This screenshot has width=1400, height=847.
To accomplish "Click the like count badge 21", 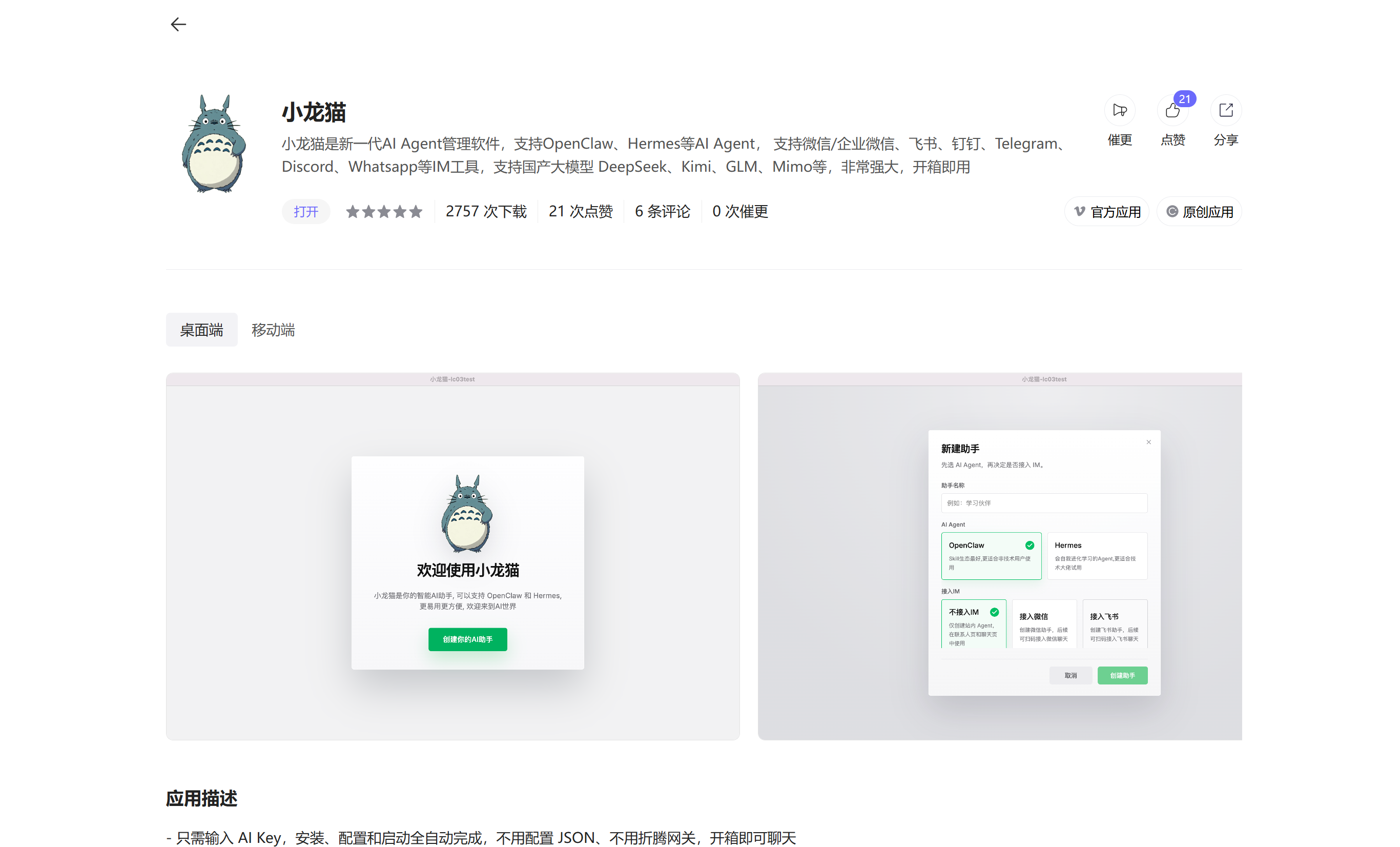I will coord(1185,99).
